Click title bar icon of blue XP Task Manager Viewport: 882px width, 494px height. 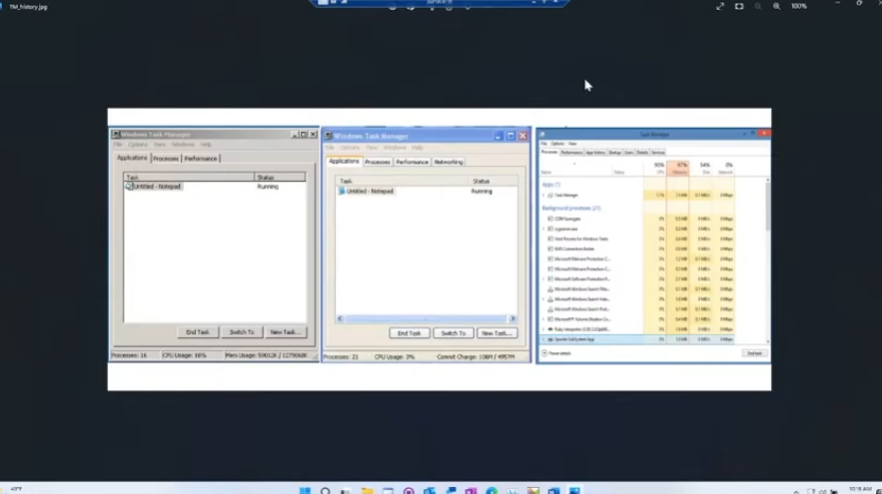click(x=328, y=136)
